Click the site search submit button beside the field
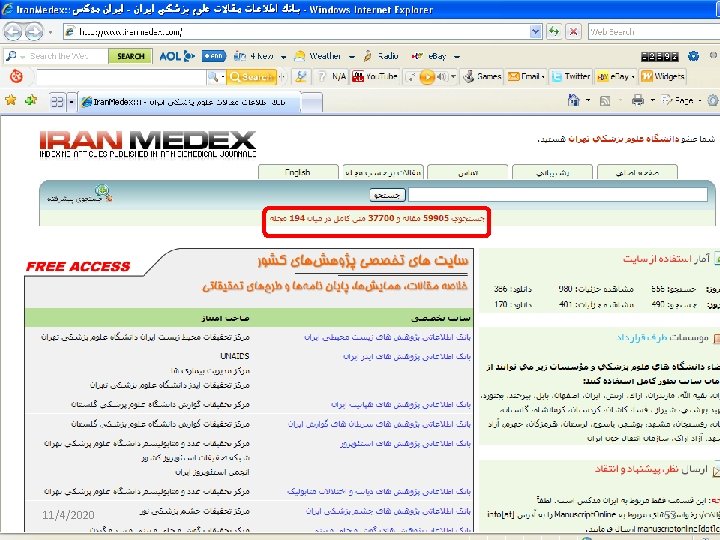 point(388,195)
